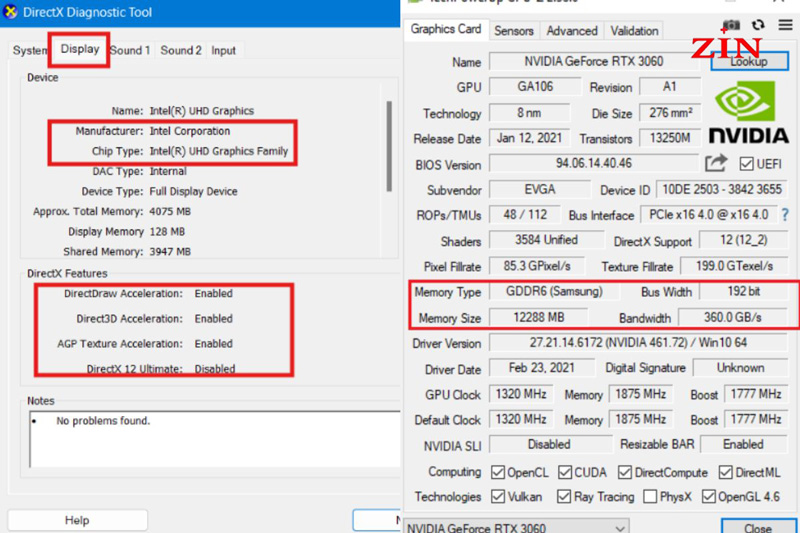Enable the PhysX checkbox
The image size is (800, 533).
pyautogui.click(x=650, y=496)
